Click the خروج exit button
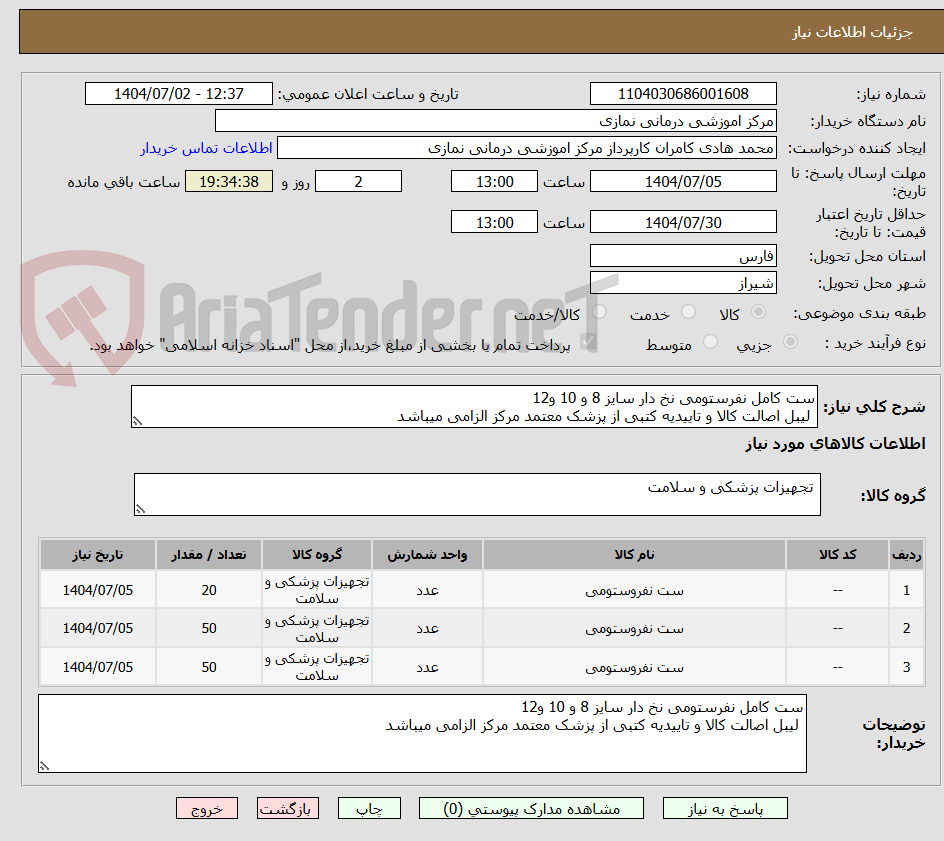Viewport: 944px width, 841px height. click(x=207, y=808)
